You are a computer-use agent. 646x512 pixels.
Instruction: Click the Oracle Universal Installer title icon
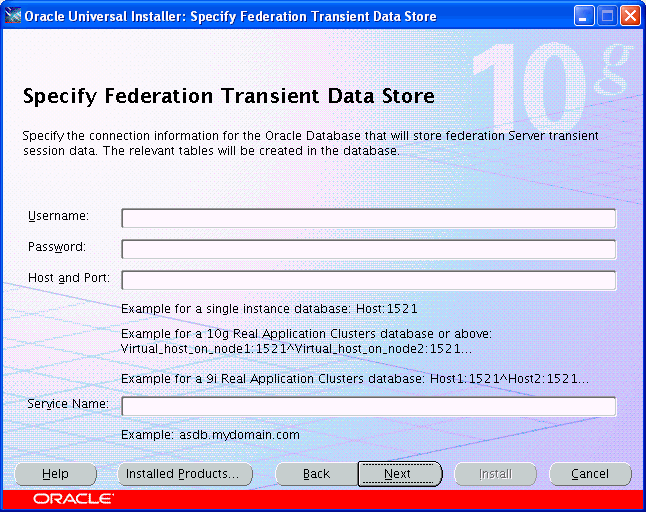point(13,16)
